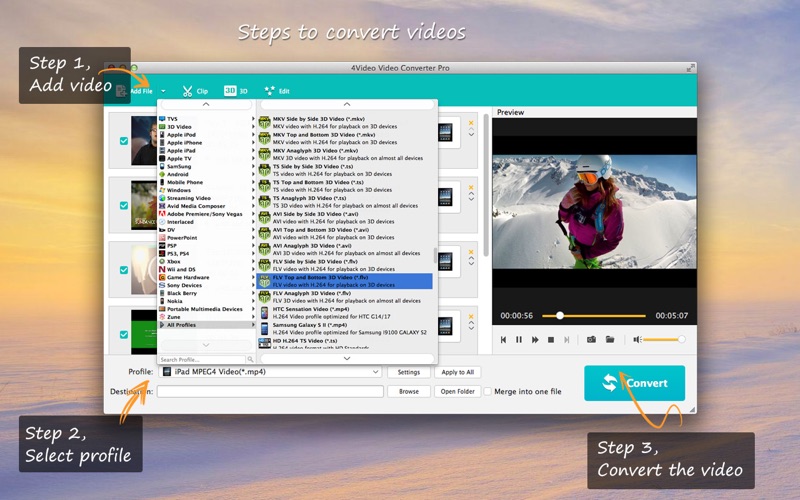Jump to previous frame in preview
The width and height of the screenshot is (800, 500).
pyautogui.click(x=503, y=339)
